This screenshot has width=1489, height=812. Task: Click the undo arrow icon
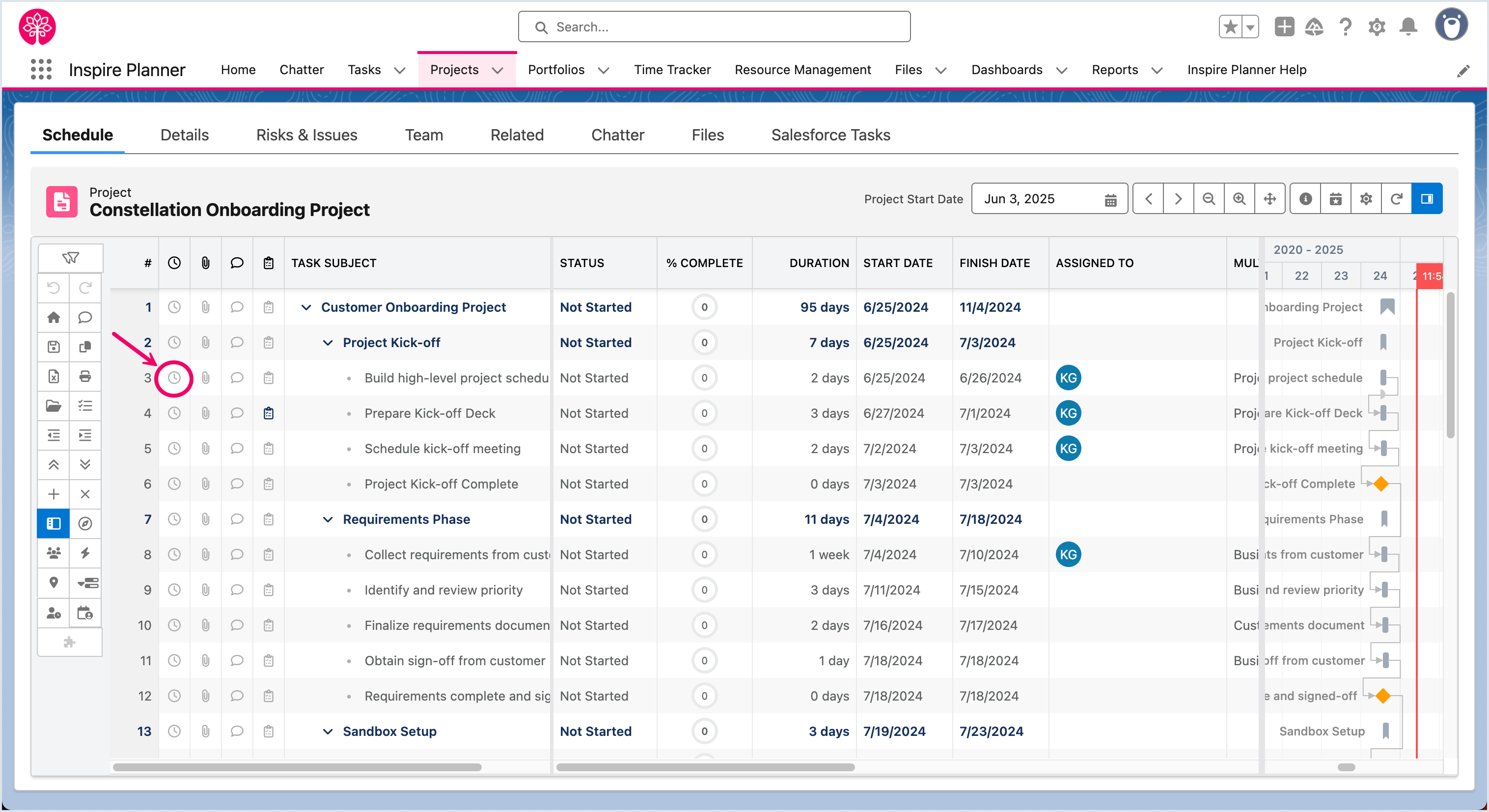tap(54, 288)
